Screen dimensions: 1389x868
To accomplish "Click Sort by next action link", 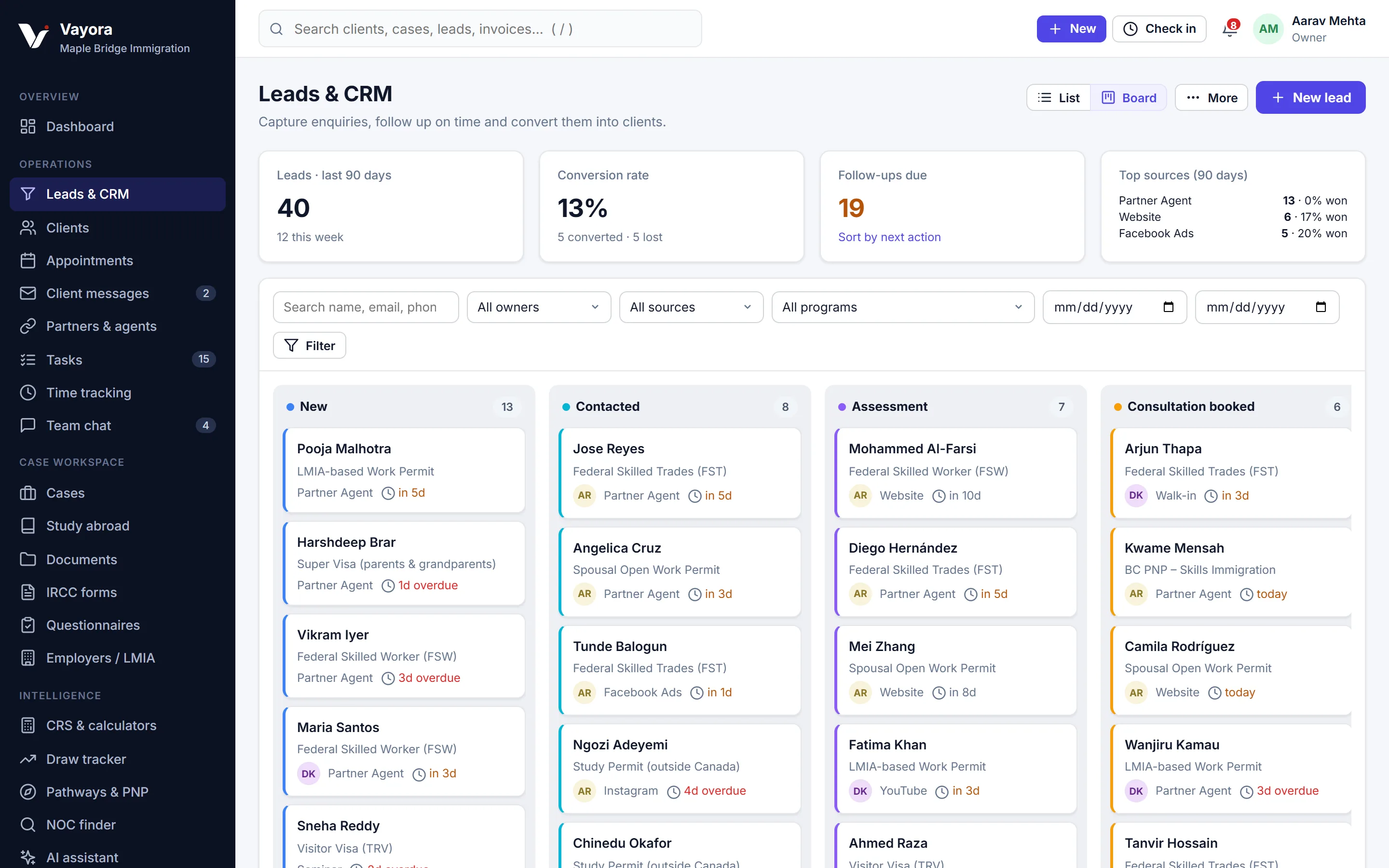I will tap(889, 236).
